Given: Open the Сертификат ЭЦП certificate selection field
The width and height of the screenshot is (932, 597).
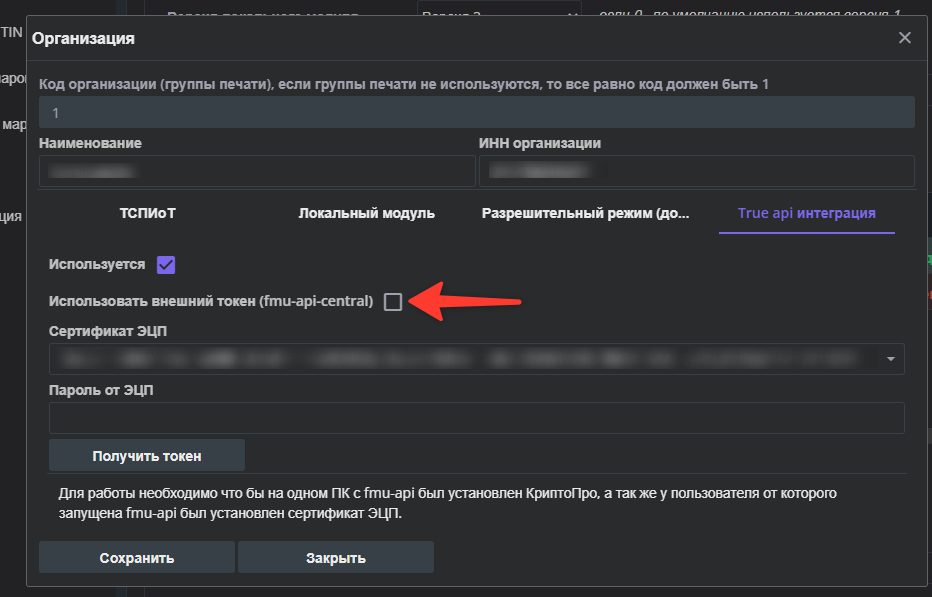Looking at the screenshot, I should point(477,359).
